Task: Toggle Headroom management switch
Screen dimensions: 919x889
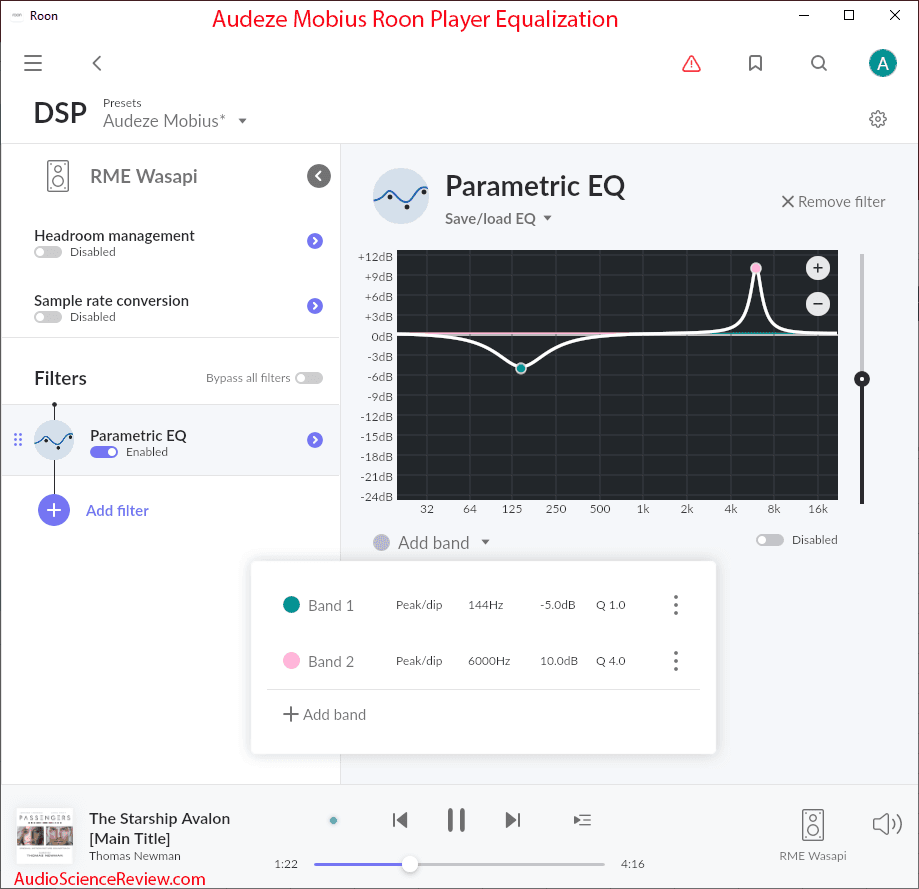Action: click(x=48, y=252)
